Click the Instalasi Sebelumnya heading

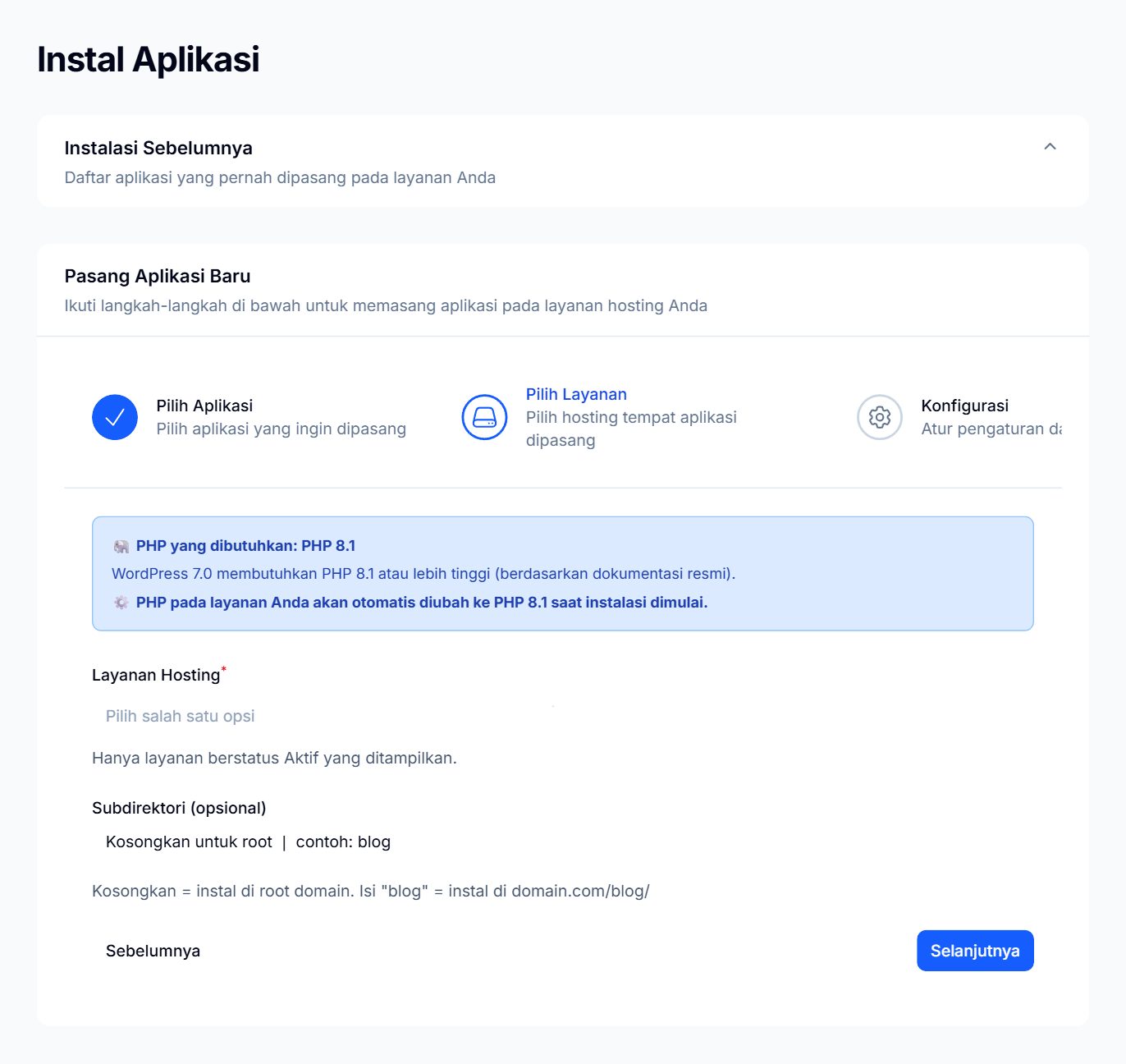tap(158, 148)
